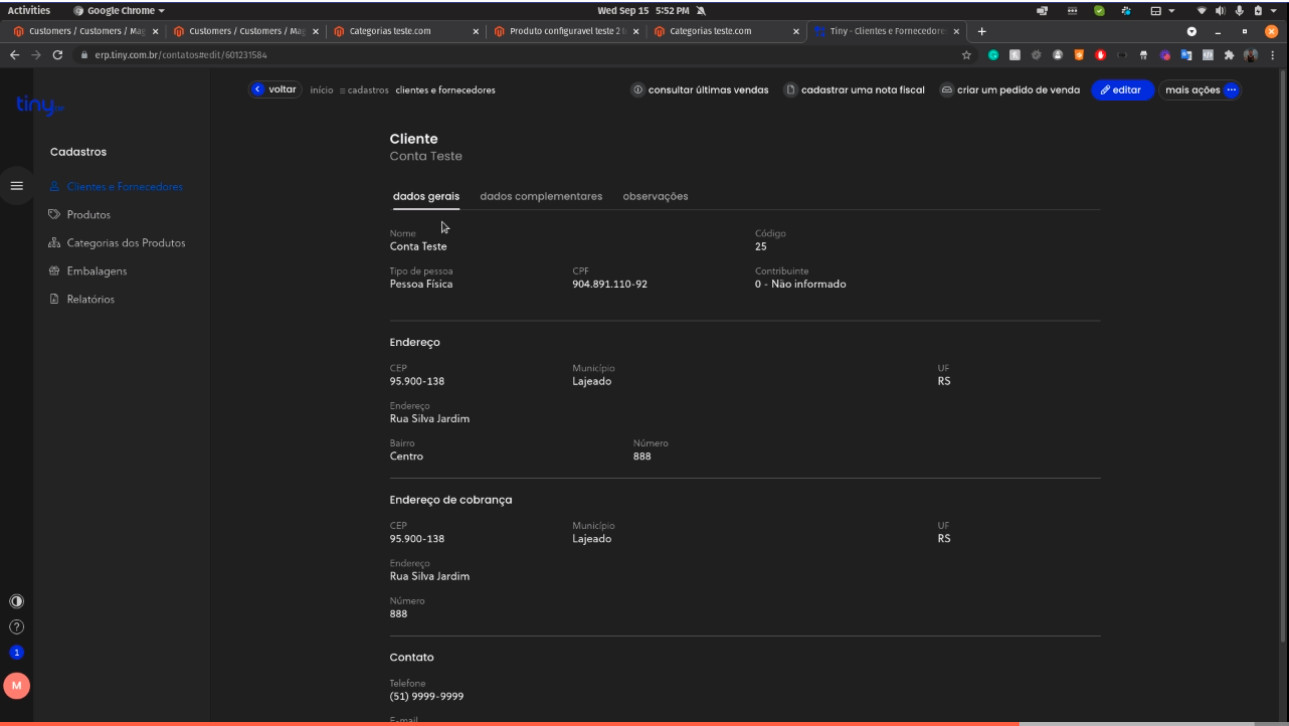Open the hamburger menu in left sidebar
Screen dimensions: 1289x726
(x=16, y=186)
